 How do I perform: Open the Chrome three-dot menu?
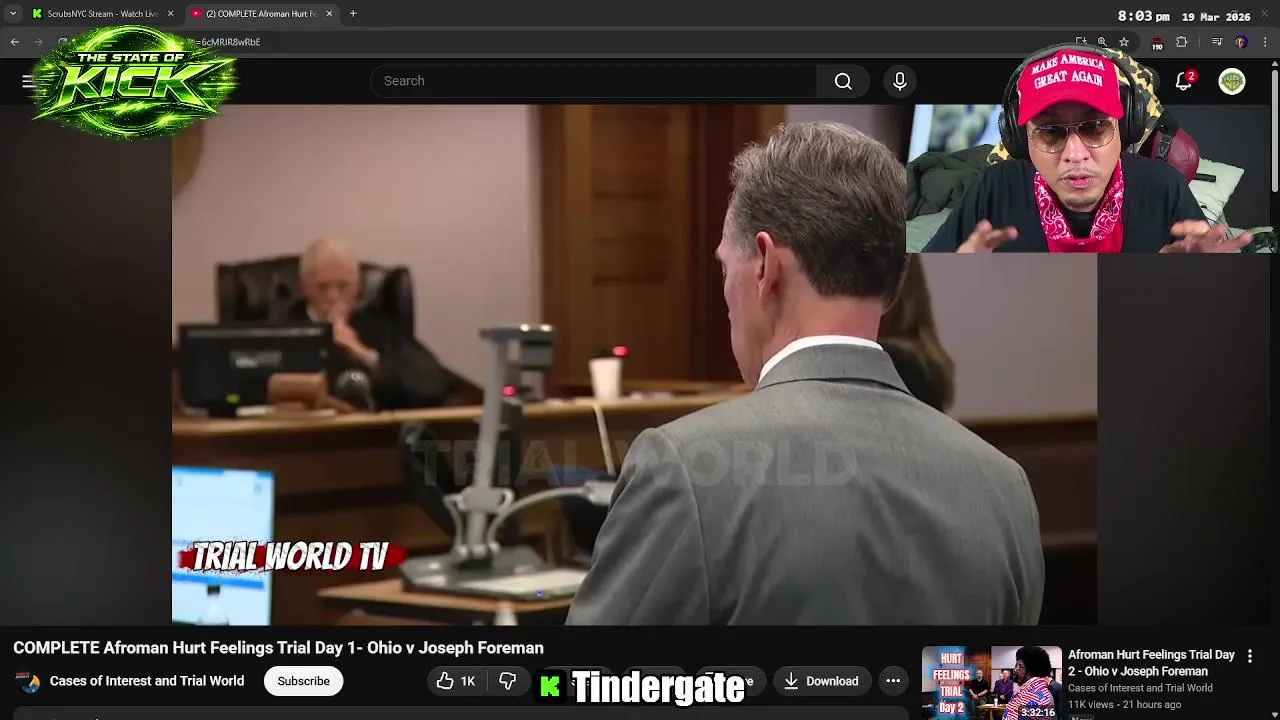(x=1265, y=42)
